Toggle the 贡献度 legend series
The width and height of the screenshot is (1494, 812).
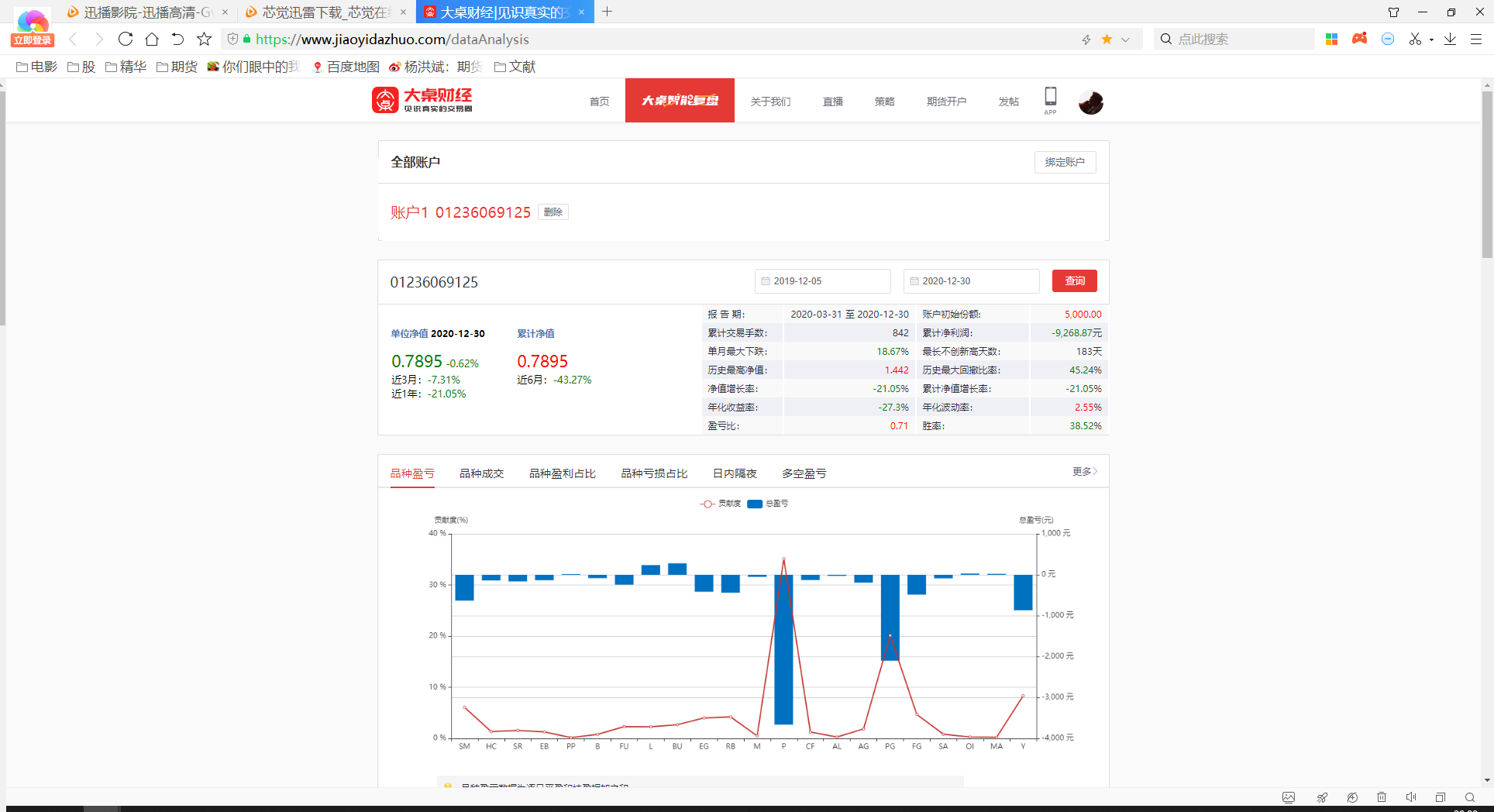pyautogui.click(x=721, y=504)
